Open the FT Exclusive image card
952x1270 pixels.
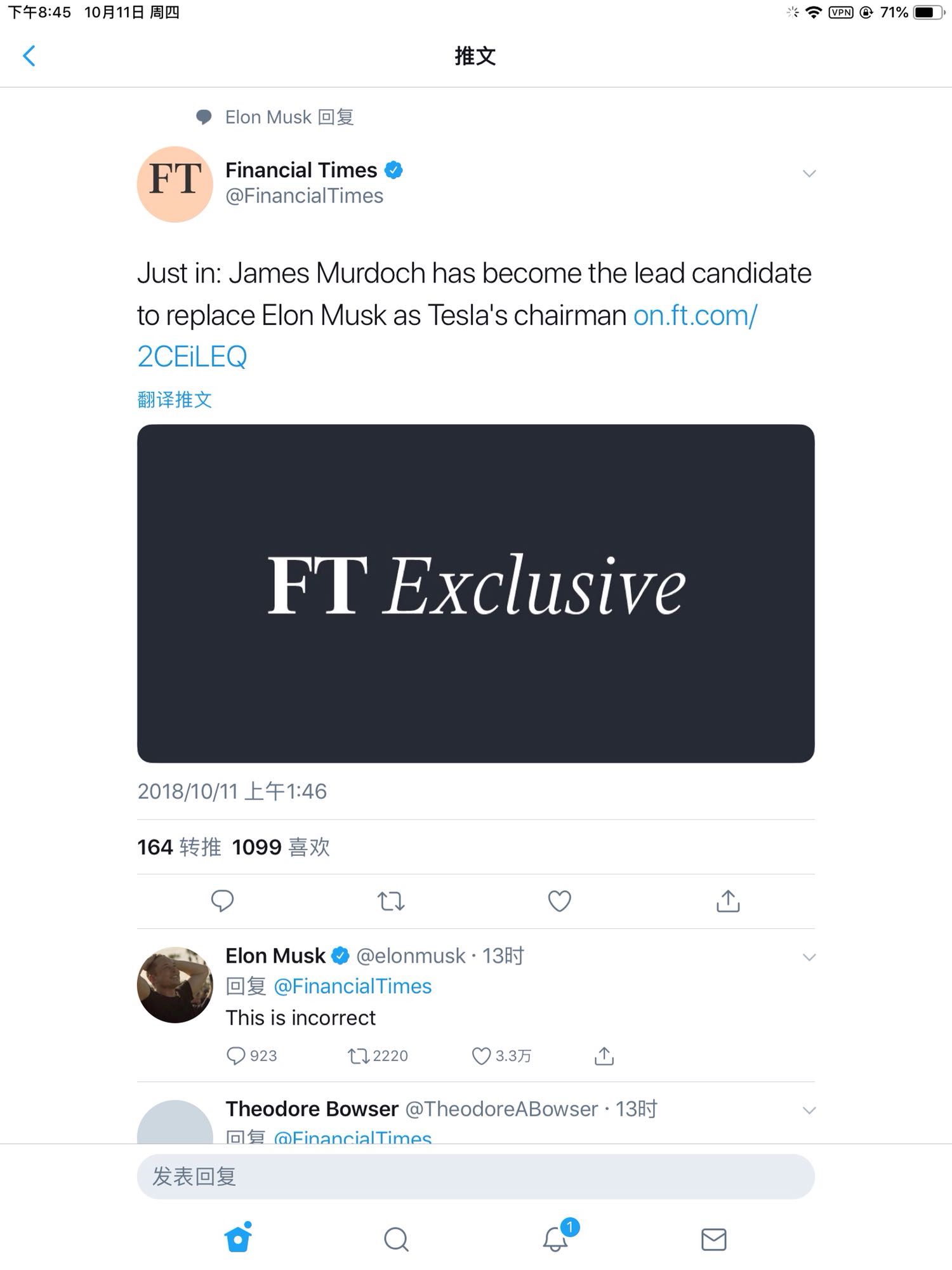click(475, 593)
